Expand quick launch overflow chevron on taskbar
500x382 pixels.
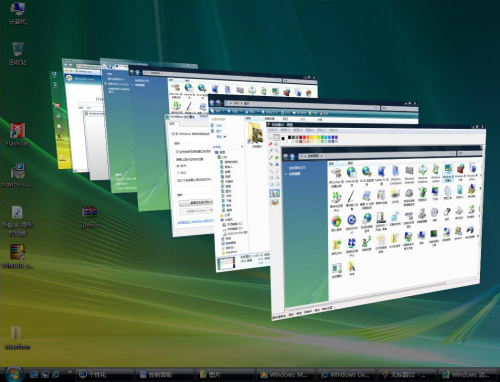point(70,371)
